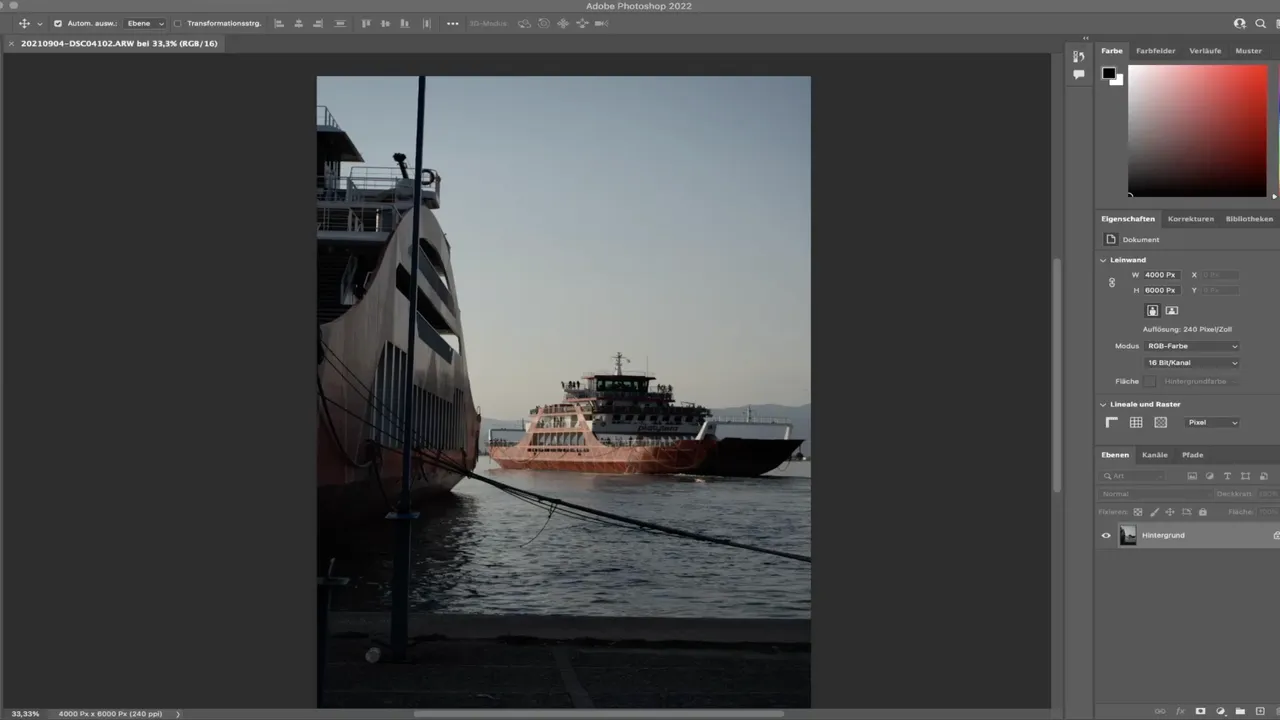Click the Move tool icon in options bar

tap(24, 23)
